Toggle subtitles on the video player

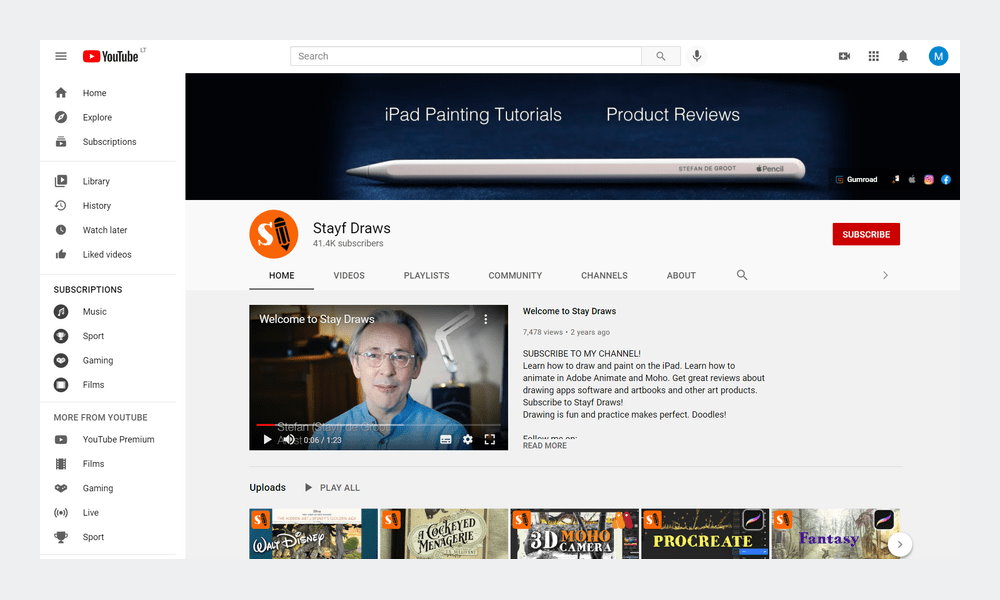coord(446,439)
